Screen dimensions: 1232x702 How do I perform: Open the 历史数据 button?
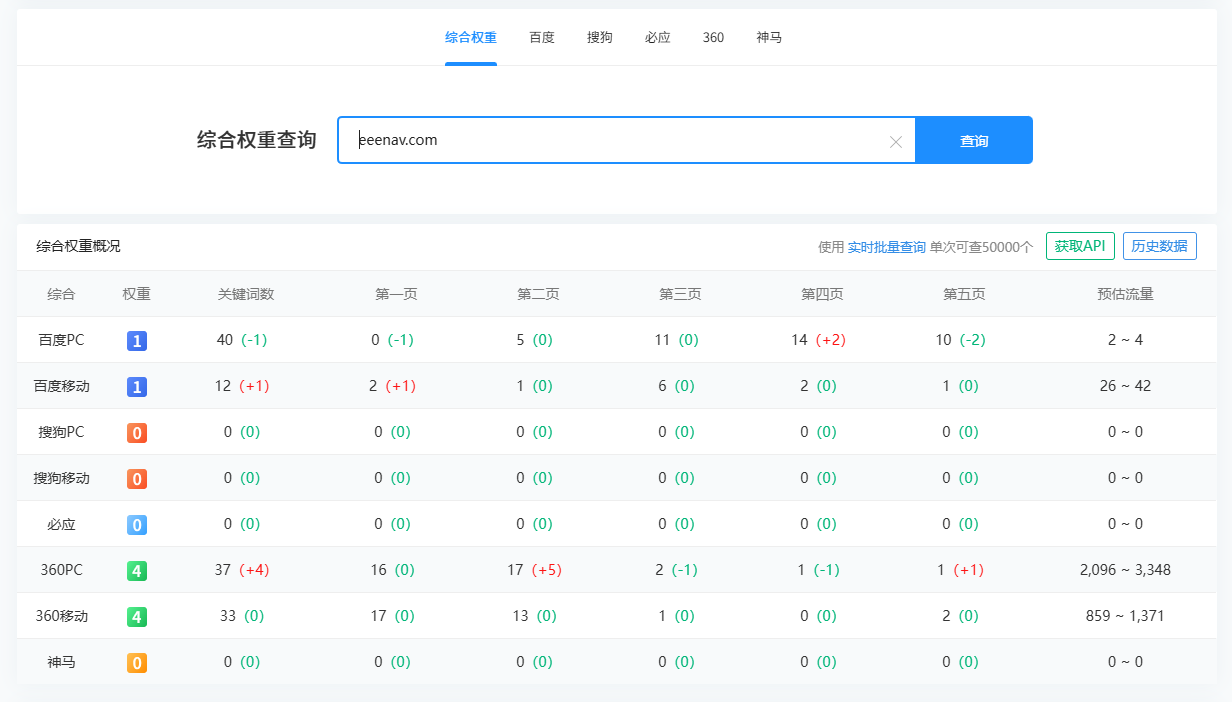click(x=1159, y=246)
